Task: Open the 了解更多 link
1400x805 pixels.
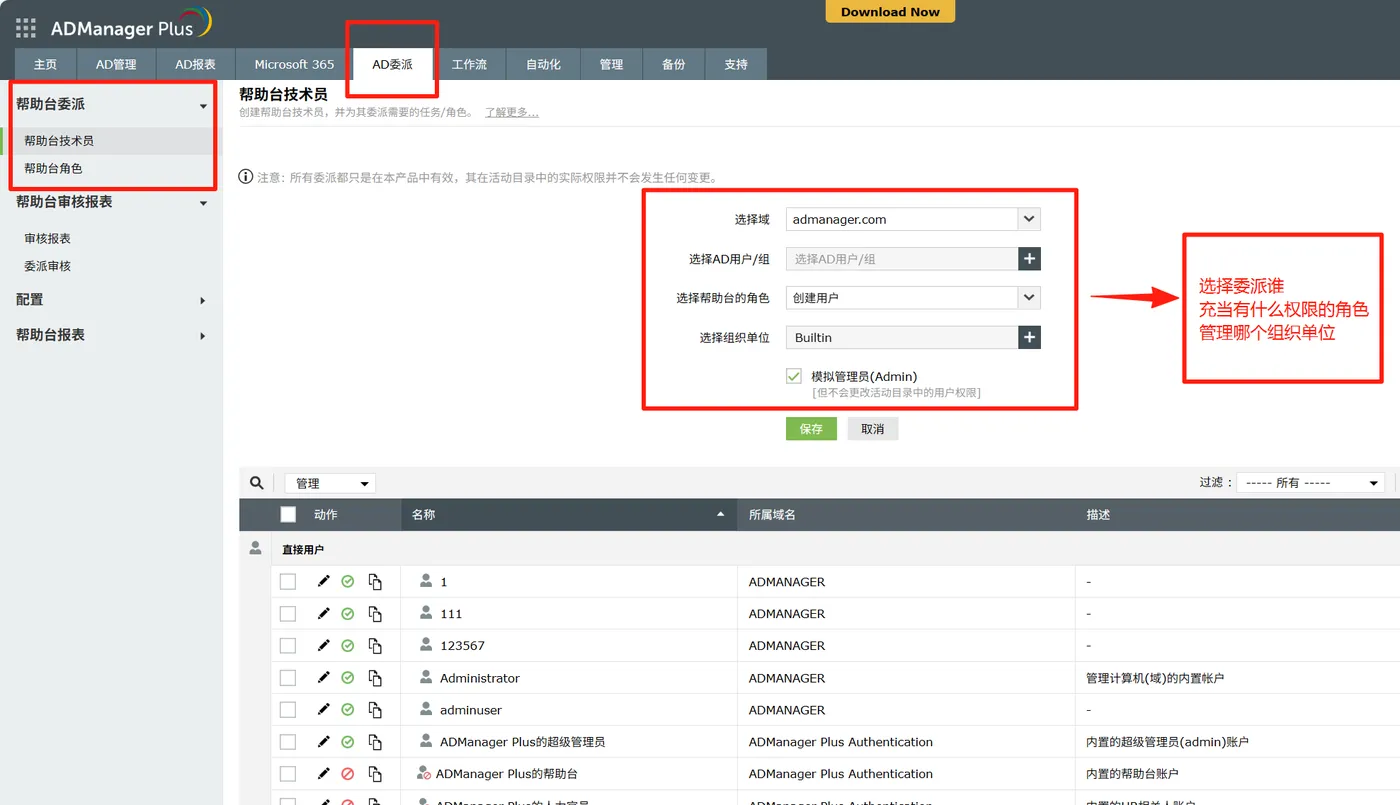Action: tap(512, 113)
